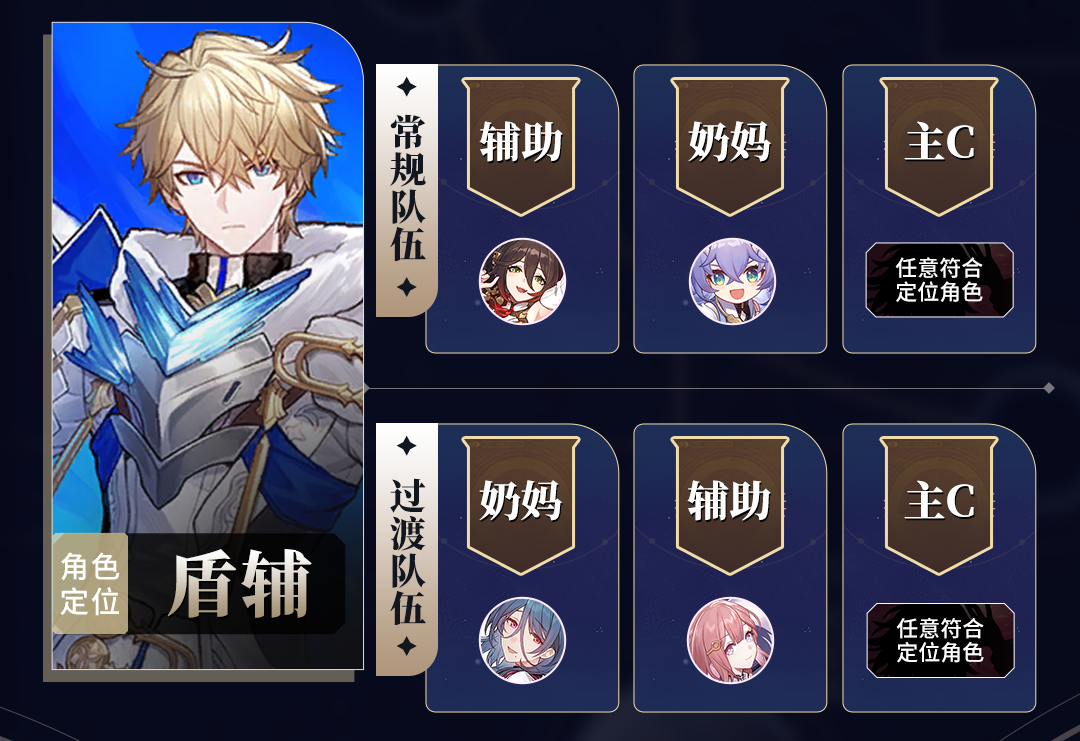Click 任意符合定位角色 button in 过渡队伍 row
This screenshot has height=741, width=1080.
tap(940, 640)
